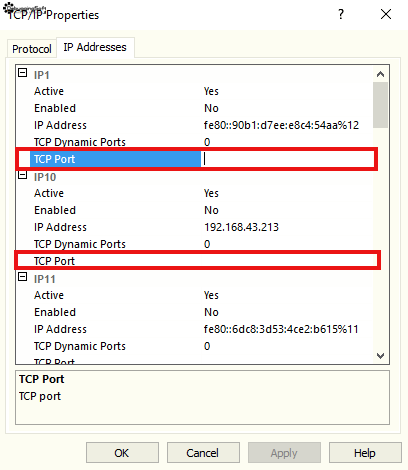
Task: Select IP10 Enabled value No
Action: tap(211, 210)
